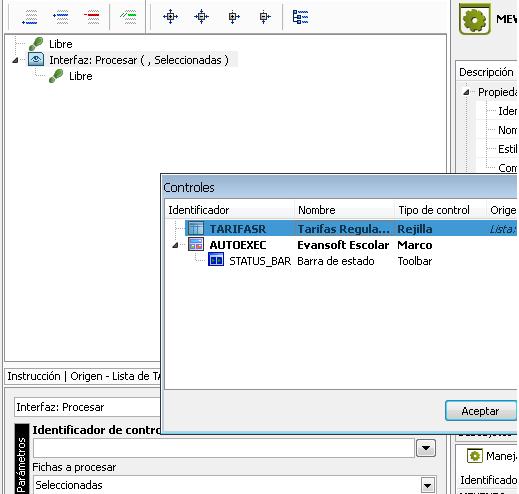Open the Identificador de control dropdown

pos(426,448)
